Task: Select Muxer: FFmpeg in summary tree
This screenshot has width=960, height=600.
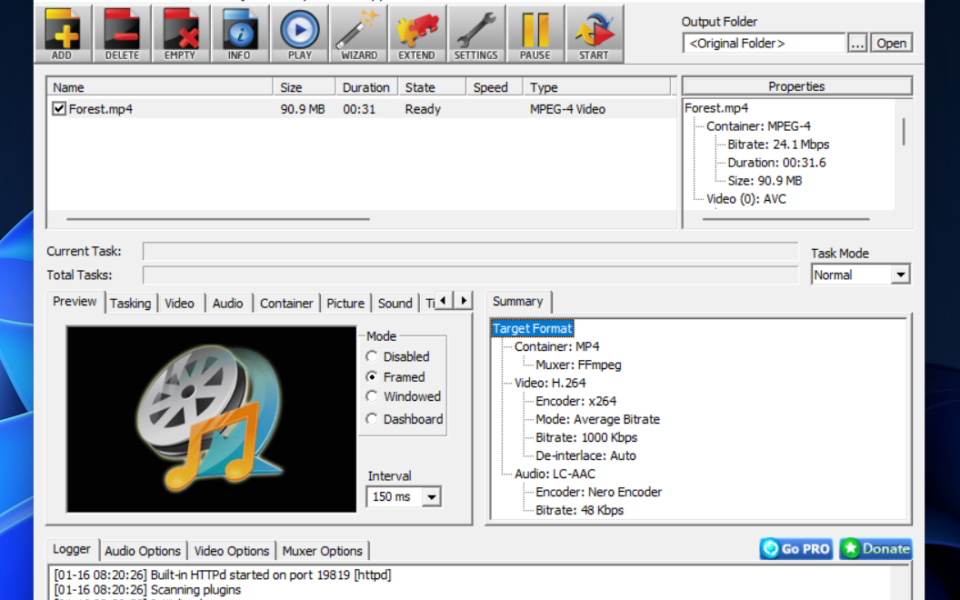Action: [579, 365]
